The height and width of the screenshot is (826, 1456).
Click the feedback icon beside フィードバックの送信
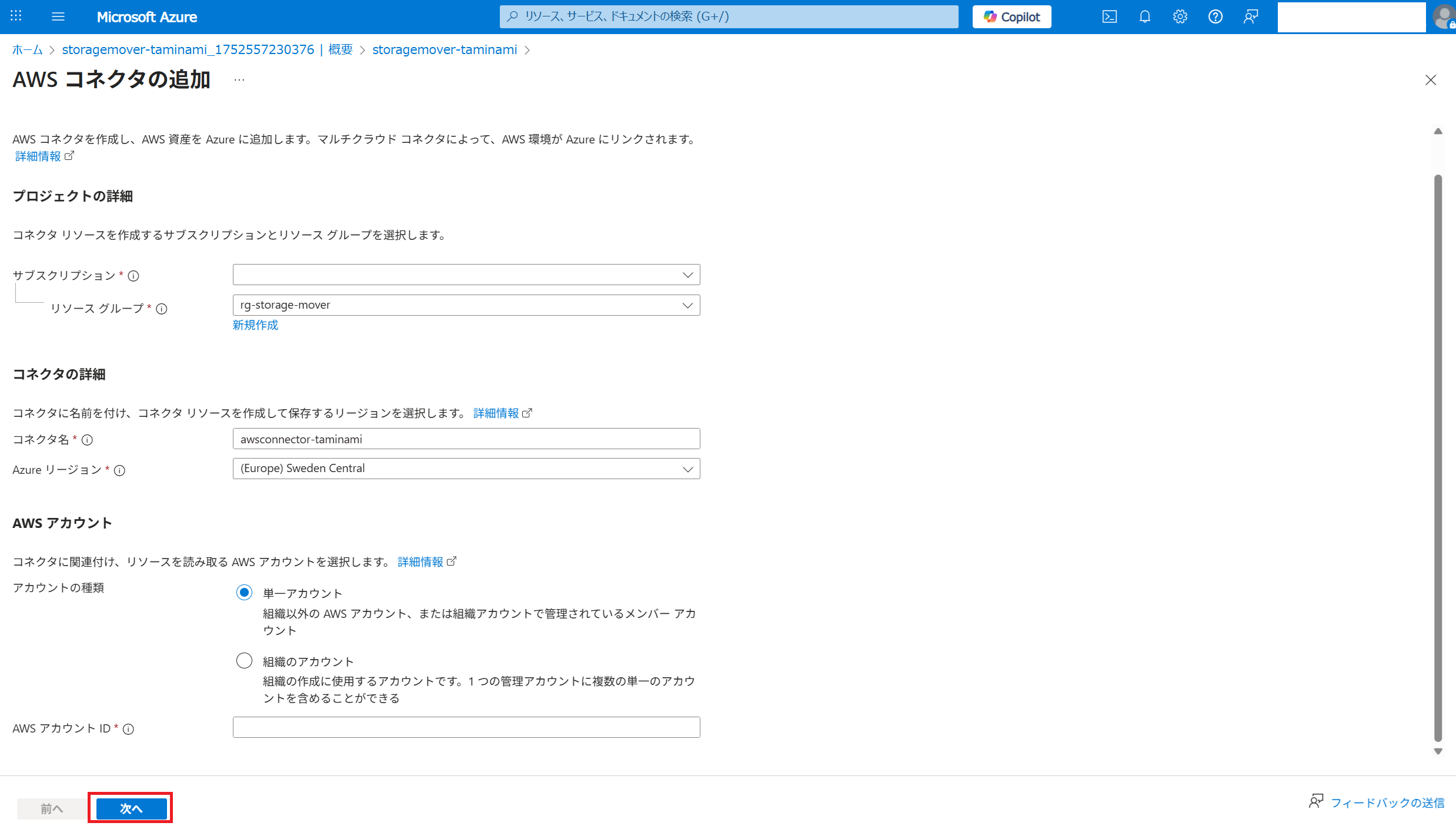[1316, 801]
